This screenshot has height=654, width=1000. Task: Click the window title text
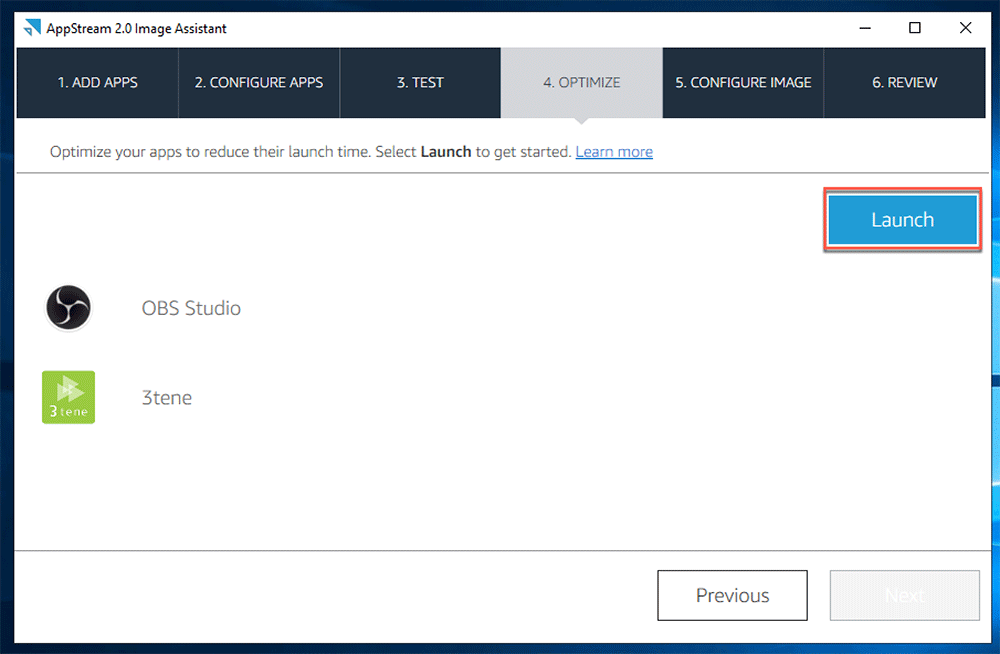[x=136, y=29]
